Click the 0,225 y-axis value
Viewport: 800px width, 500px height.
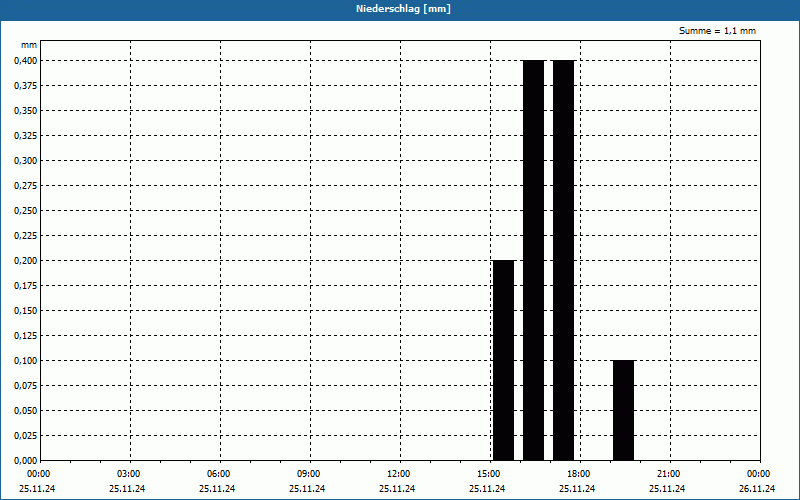coord(26,236)
